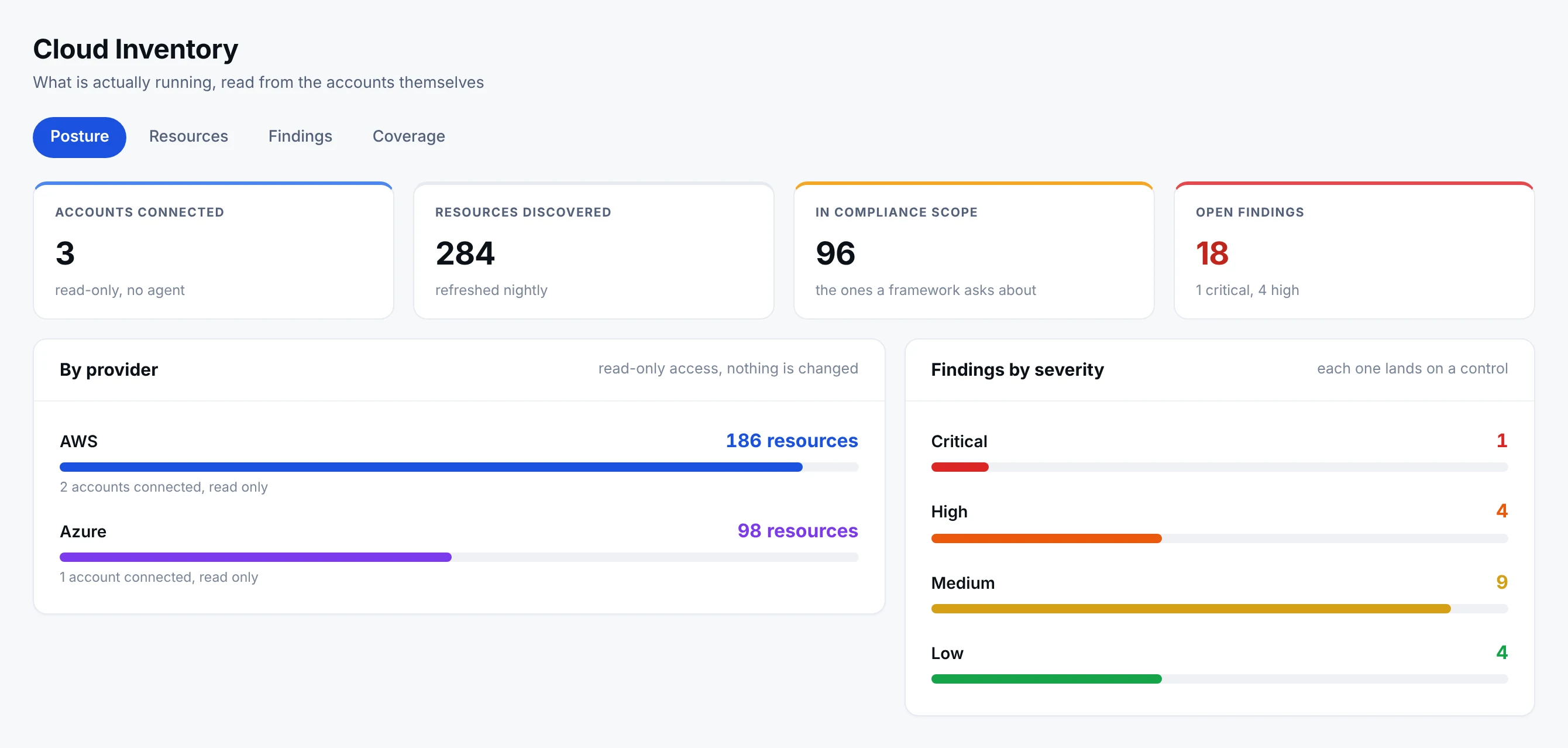
Task: Click the Accounts Connected card
Action: 214,251
